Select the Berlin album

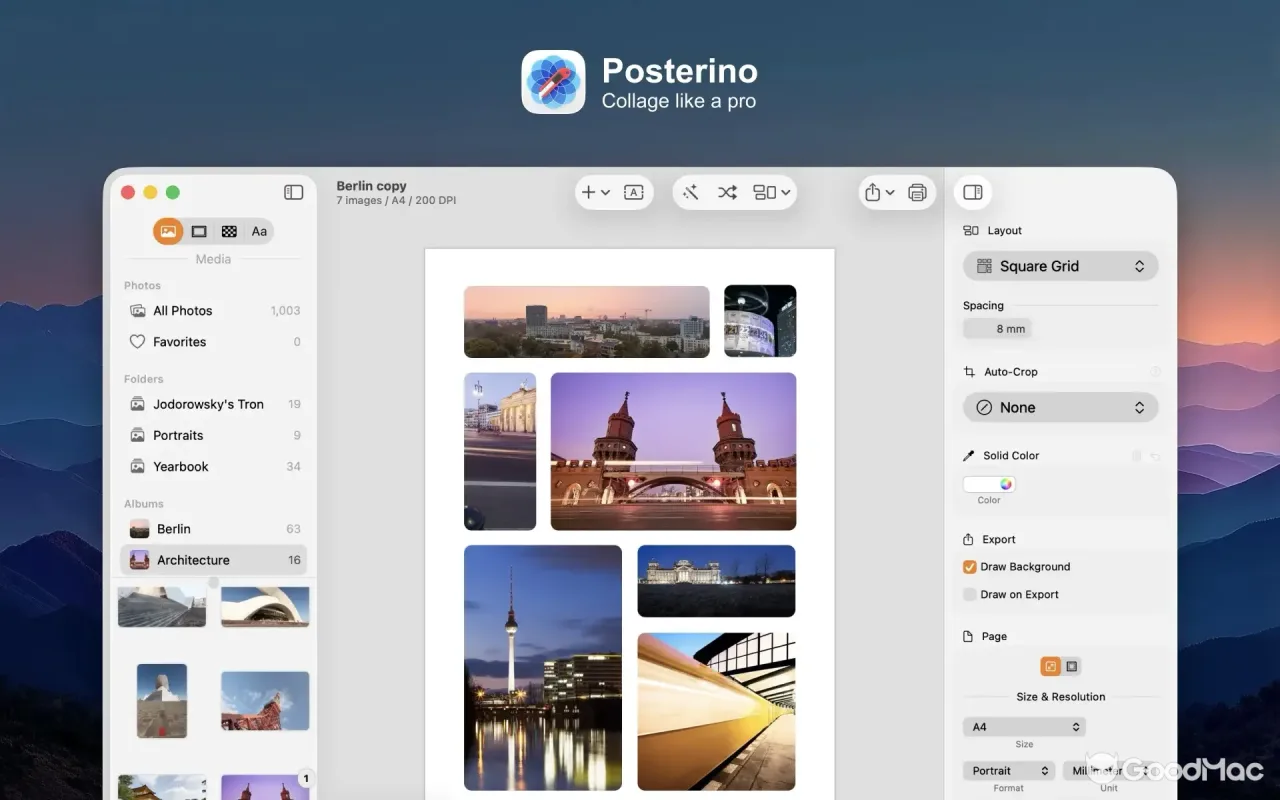coord(214,529)
